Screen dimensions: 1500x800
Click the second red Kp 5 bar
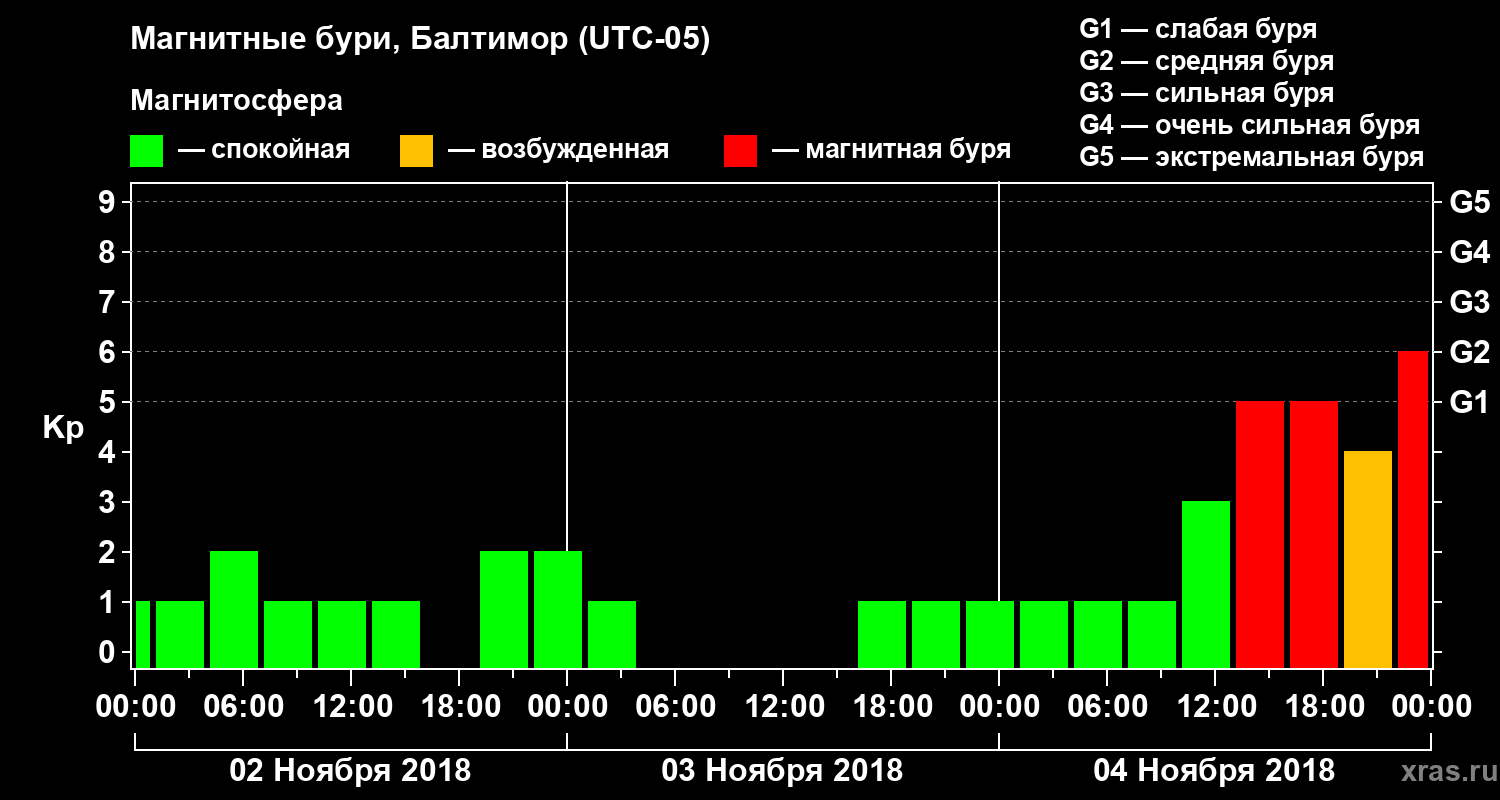tap(1314, 534)
